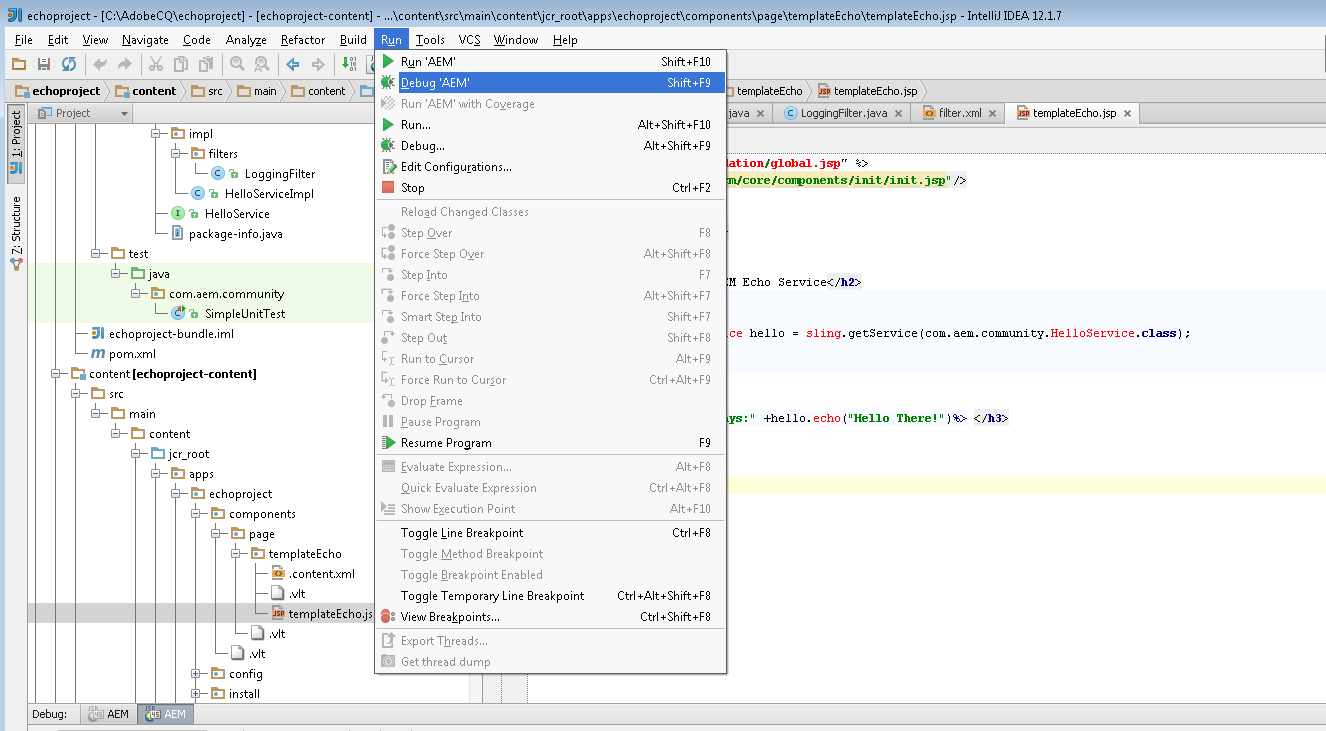Select the HelloService interface in the tree
Image resolution: width=1326 pixels, height=731 pixels.
click(237, 214)
